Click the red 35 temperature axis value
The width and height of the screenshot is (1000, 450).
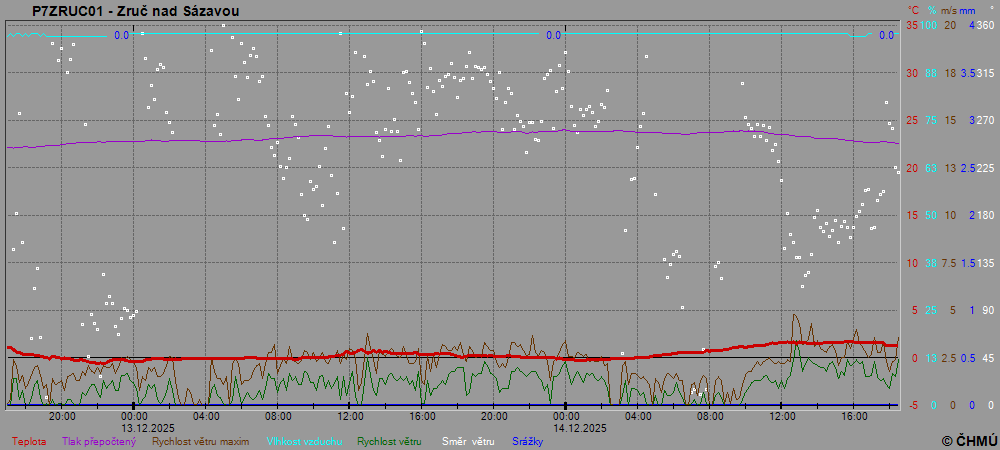pos(912,25)
